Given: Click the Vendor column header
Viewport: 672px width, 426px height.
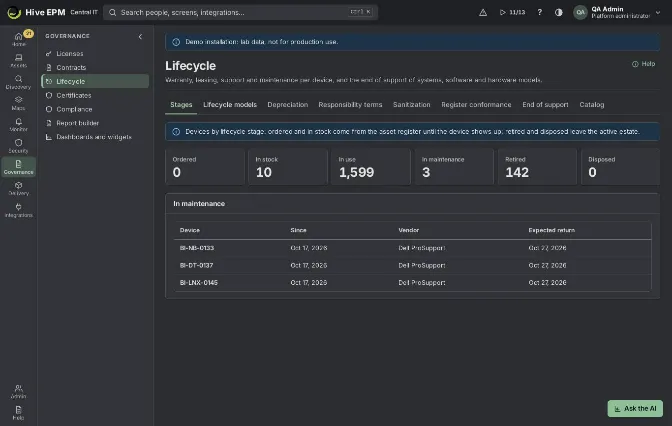Looking at the screenshot, I should (x=408, y=230).
